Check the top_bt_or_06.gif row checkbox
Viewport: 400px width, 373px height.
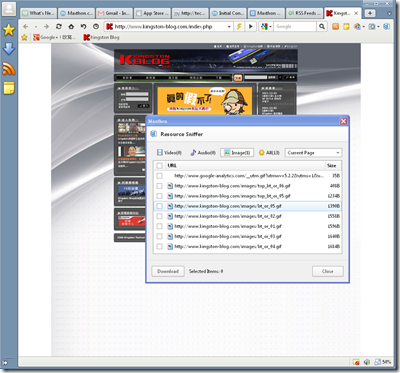(x=159, y=186)
